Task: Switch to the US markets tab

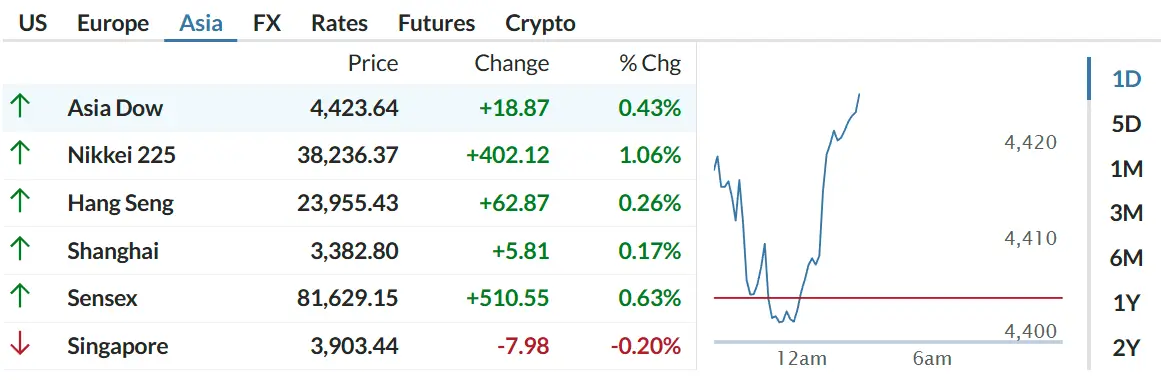Action: 33,23
